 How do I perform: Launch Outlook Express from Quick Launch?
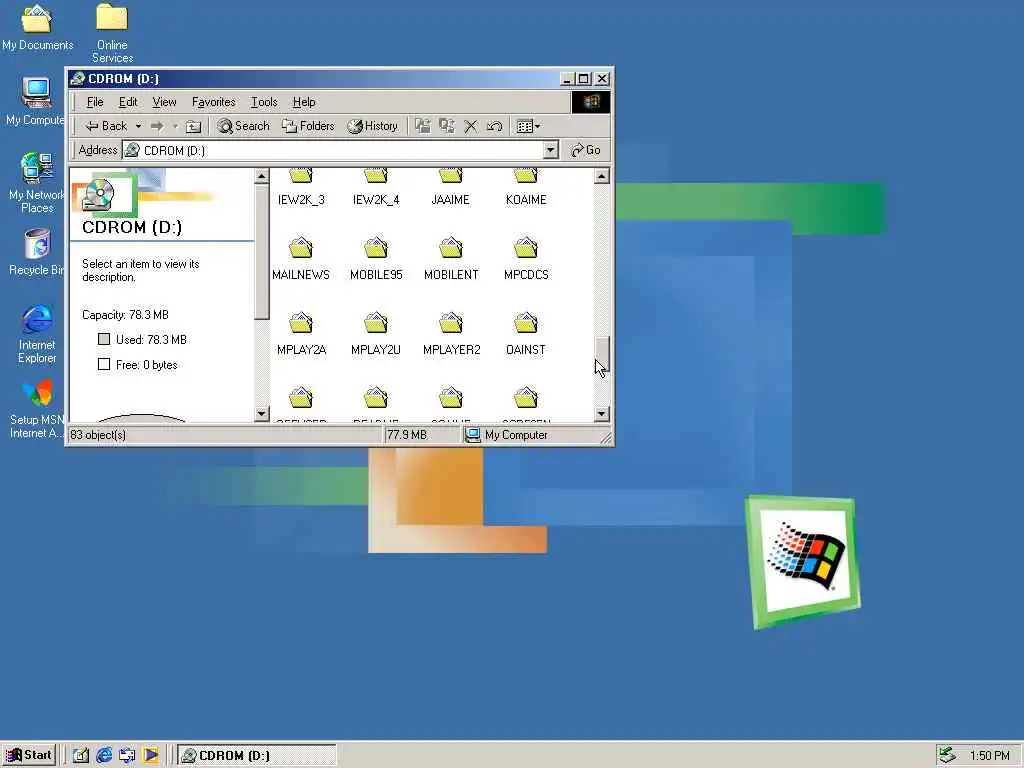click(127, 756)
